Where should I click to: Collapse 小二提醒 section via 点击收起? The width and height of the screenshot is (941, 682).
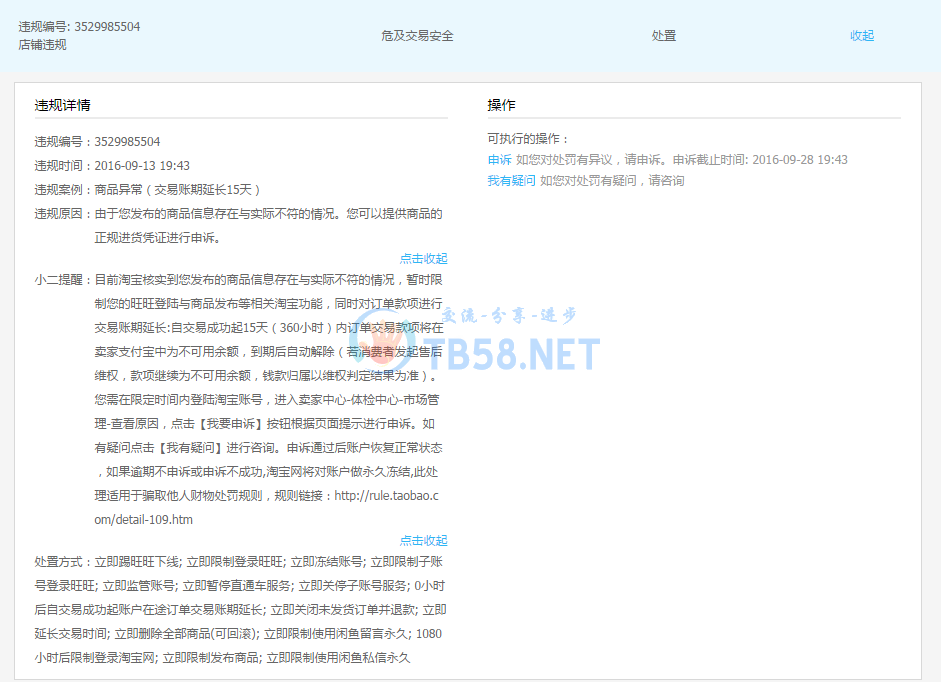pos(423,540)
